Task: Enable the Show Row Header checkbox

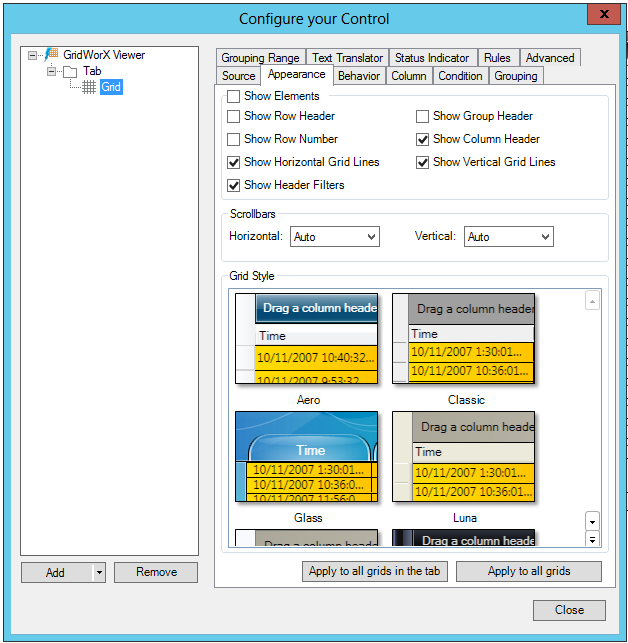Action: click(x=234, y=116)
